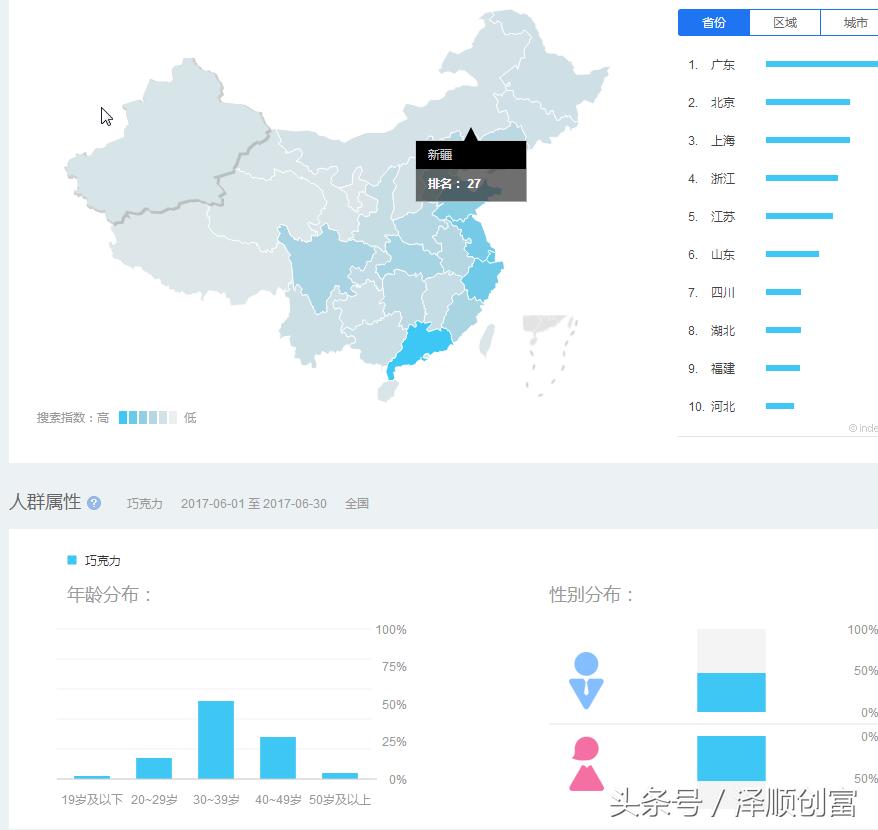Click the © index watermark icon
Screen dimensions: 878x830
click(x=855, y=428)
